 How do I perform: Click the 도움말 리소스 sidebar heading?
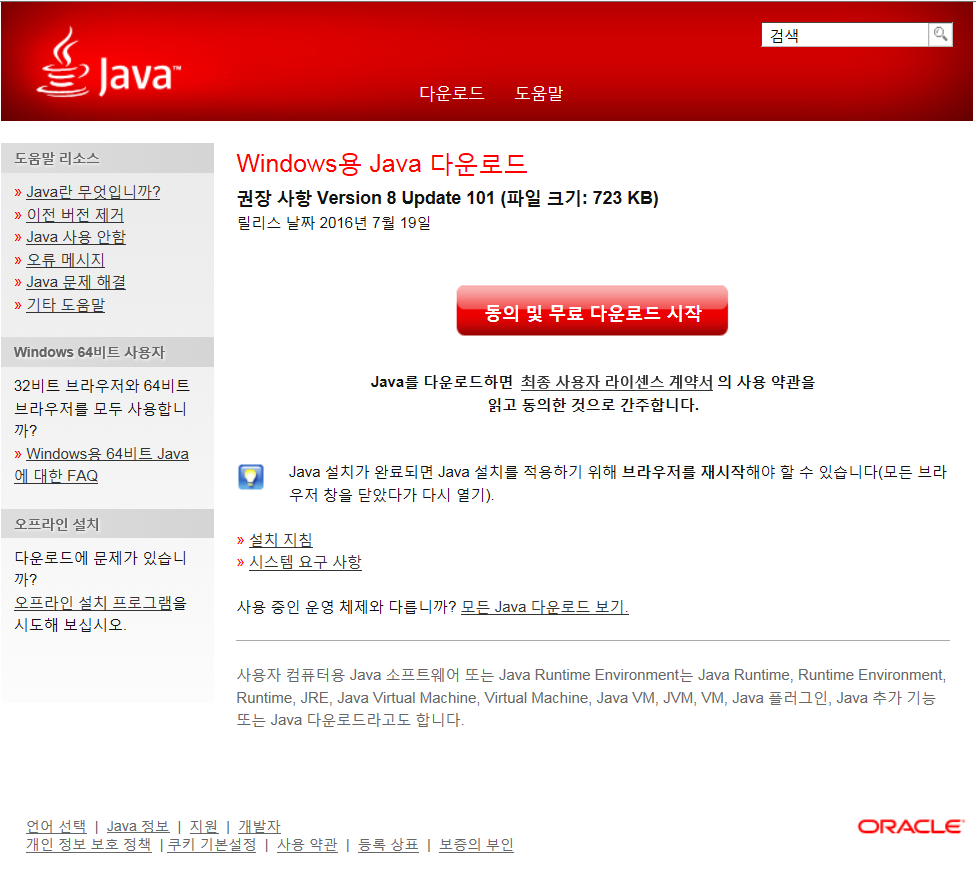(x=57, y=158)
